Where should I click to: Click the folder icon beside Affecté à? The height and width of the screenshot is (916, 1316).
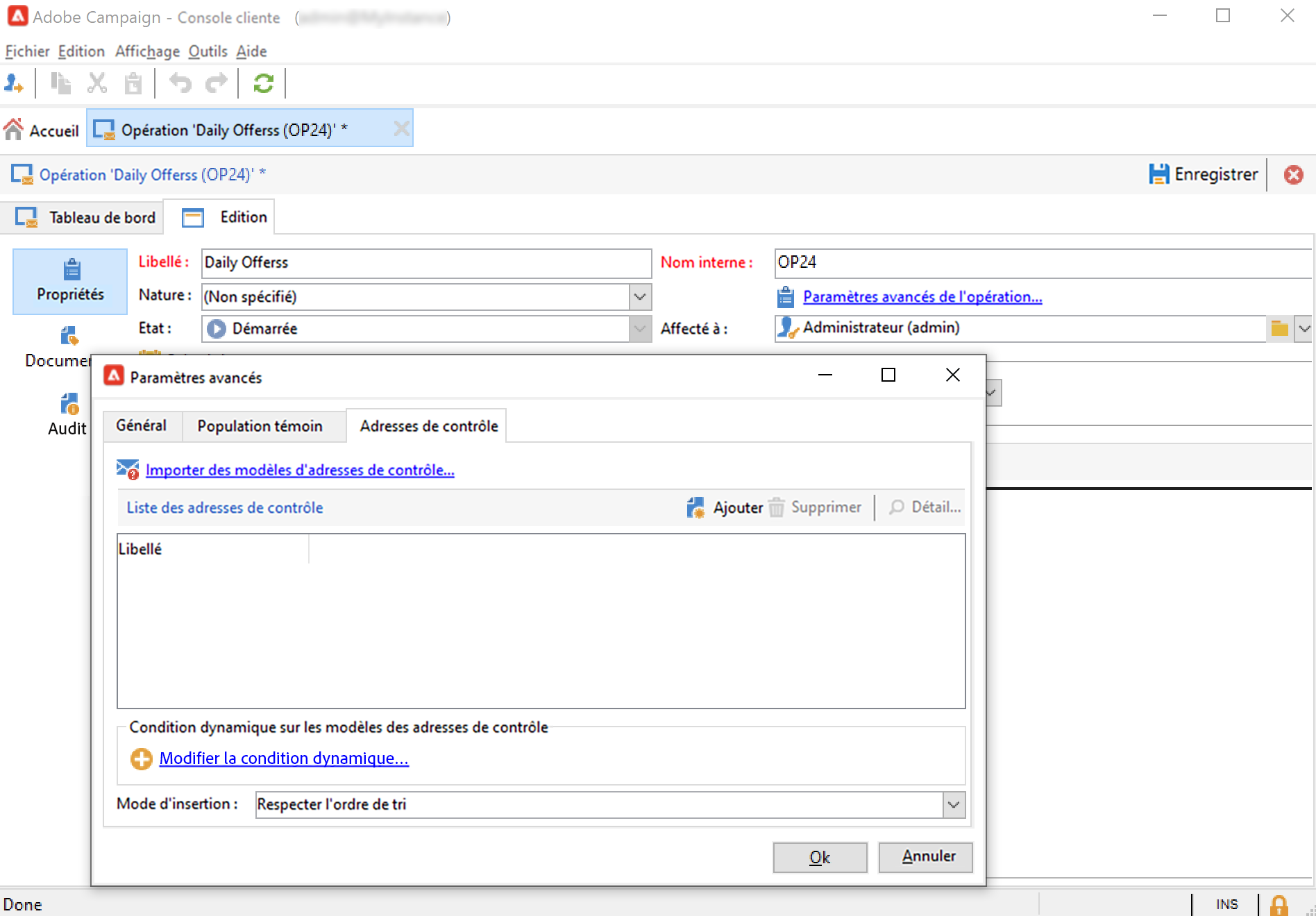click(1280, 328)
